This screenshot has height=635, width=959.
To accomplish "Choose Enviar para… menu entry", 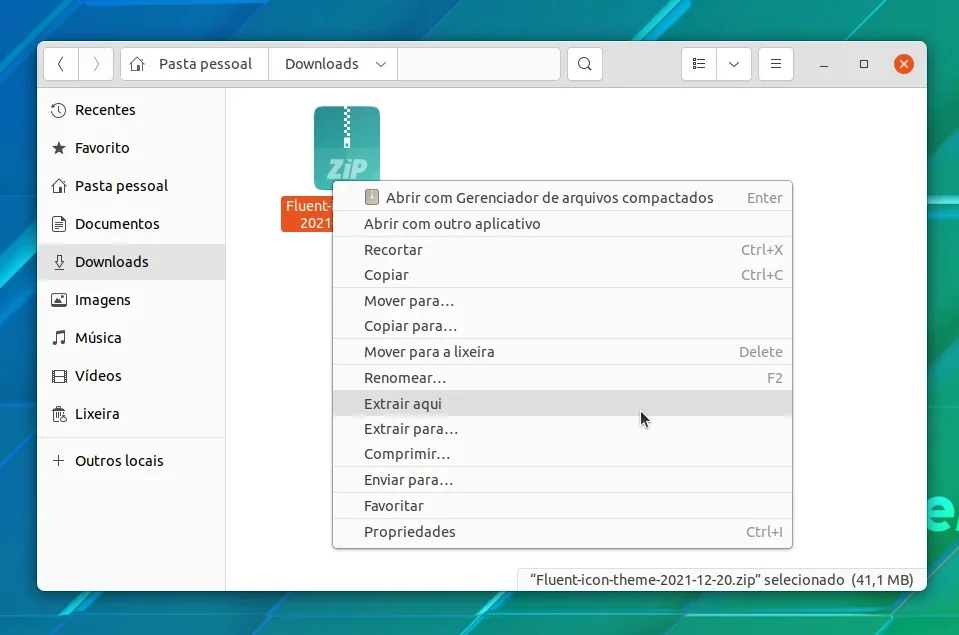I will pos(562,480).
